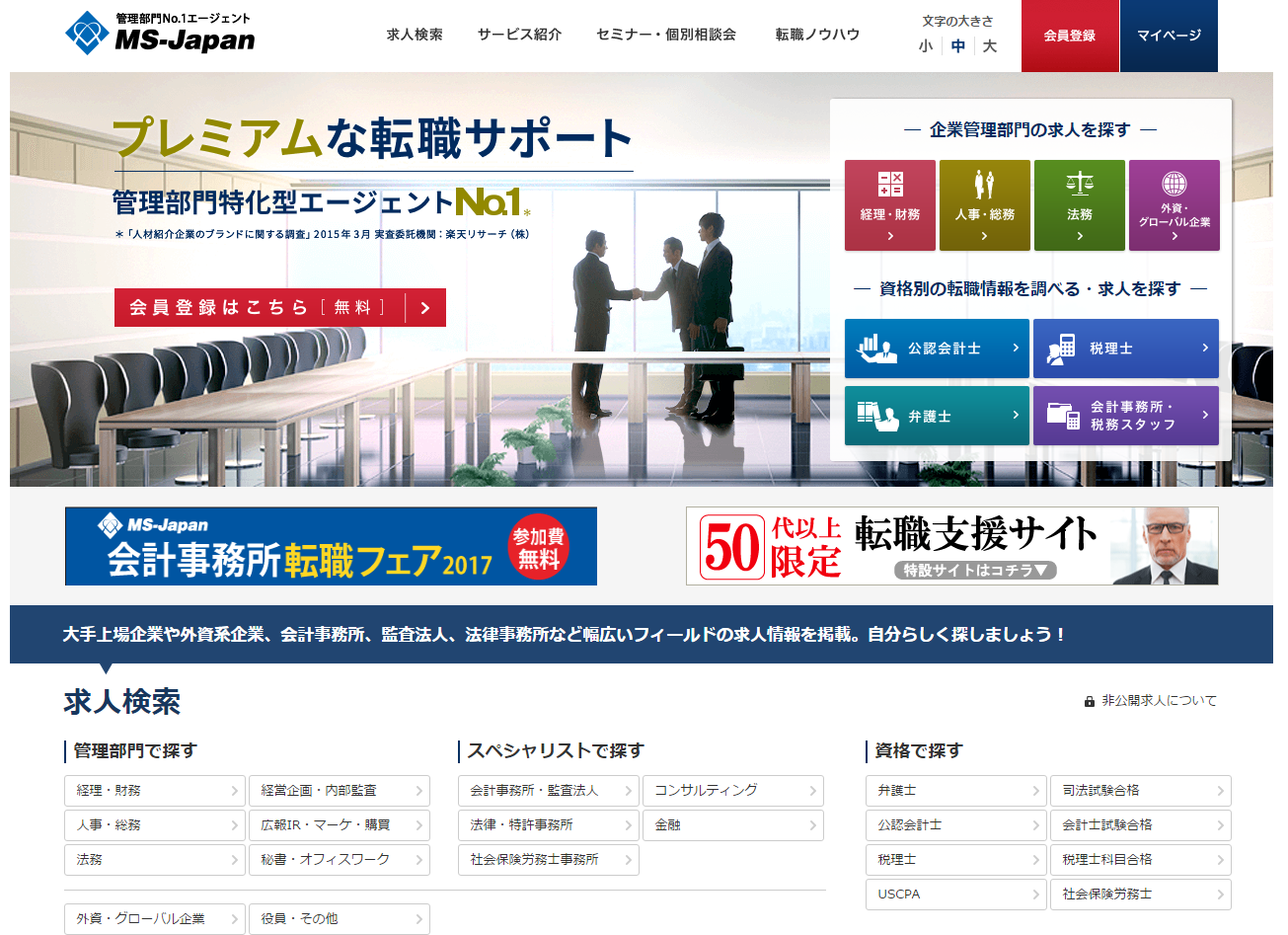Choose 法律・特許事務所 specialist category
This screenshot has height=935, width=1288.
(549, 825)
